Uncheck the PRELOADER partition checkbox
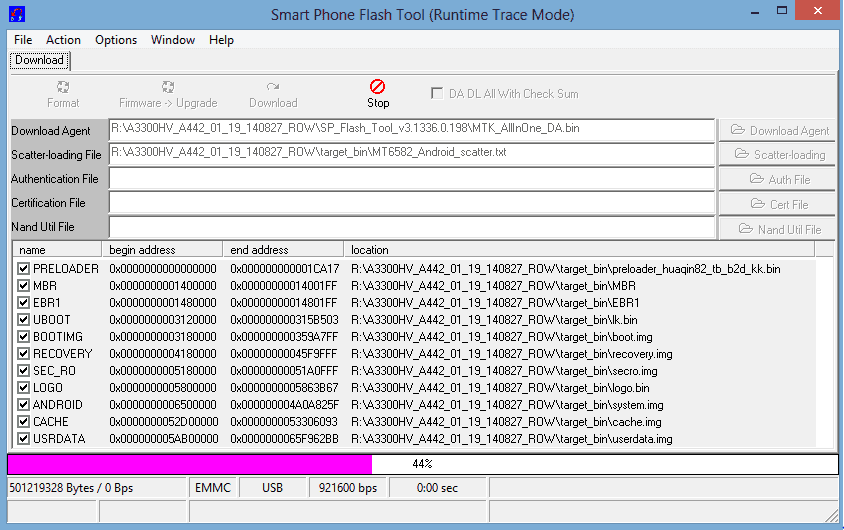Viewport: 844px width, 530px height. click(x=23, y=268)
